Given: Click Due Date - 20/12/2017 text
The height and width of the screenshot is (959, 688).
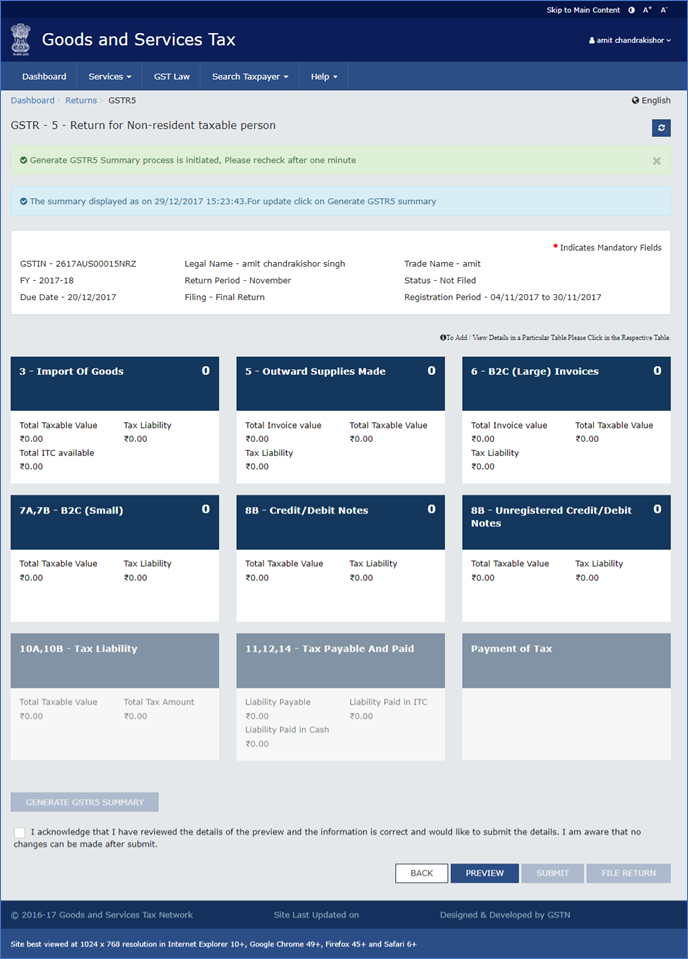Looking at the screenshot, I should point(68,297).
